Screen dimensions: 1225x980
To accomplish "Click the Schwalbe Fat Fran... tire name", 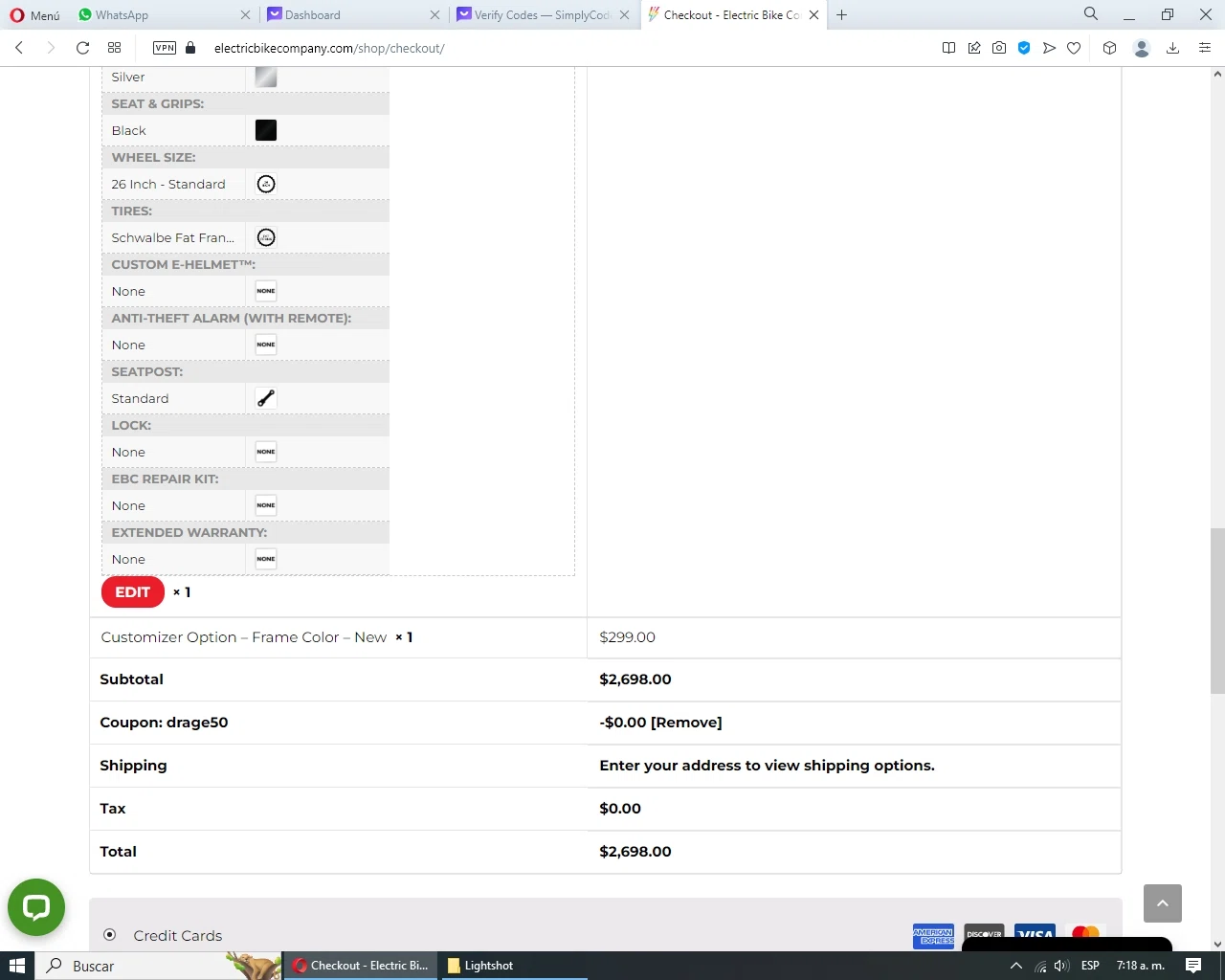I will (x=172, y=237).
